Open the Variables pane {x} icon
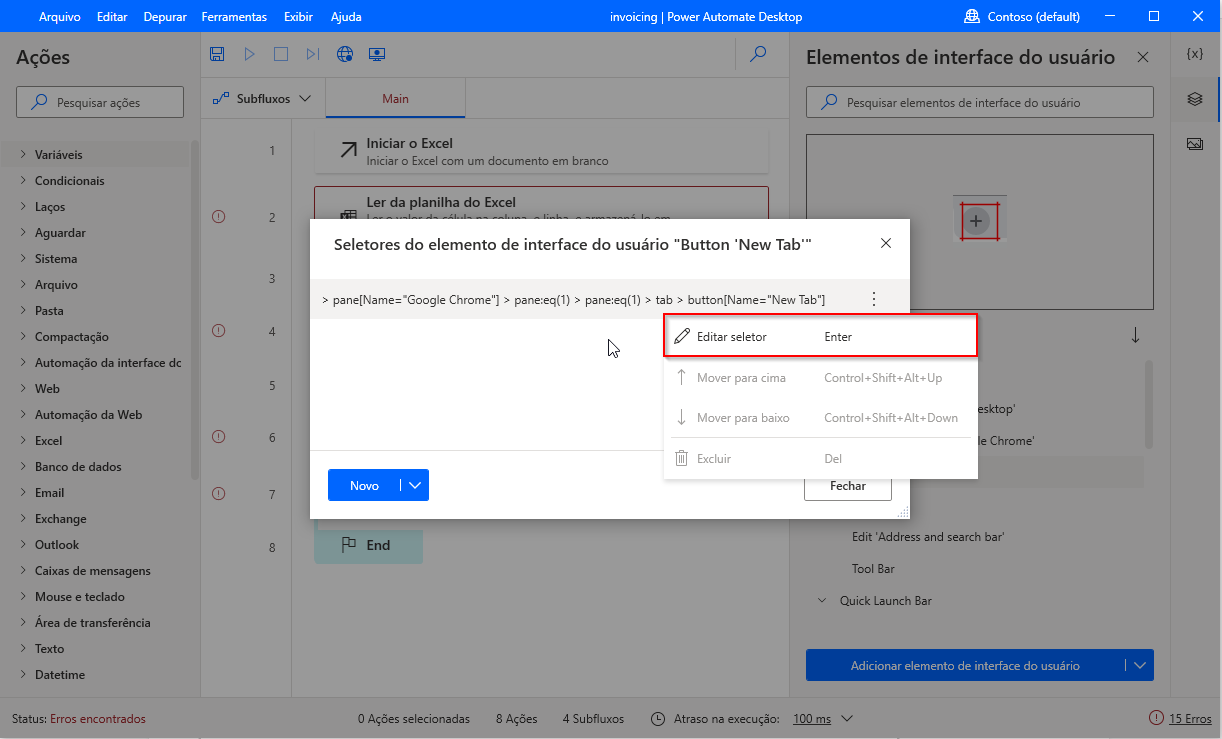This screenshot has width=1222, height=739. coord(1194,53)
